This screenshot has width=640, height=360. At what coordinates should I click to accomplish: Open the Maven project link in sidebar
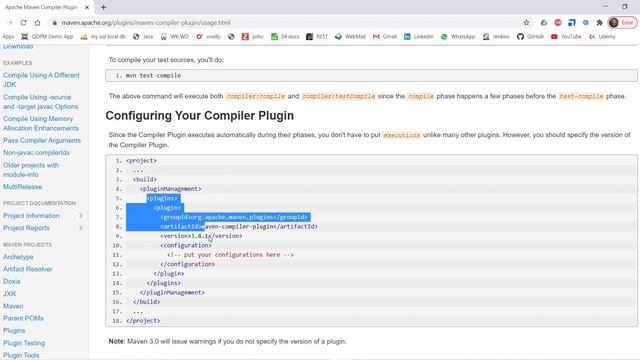pyautogui.click(x=13, y=306)
